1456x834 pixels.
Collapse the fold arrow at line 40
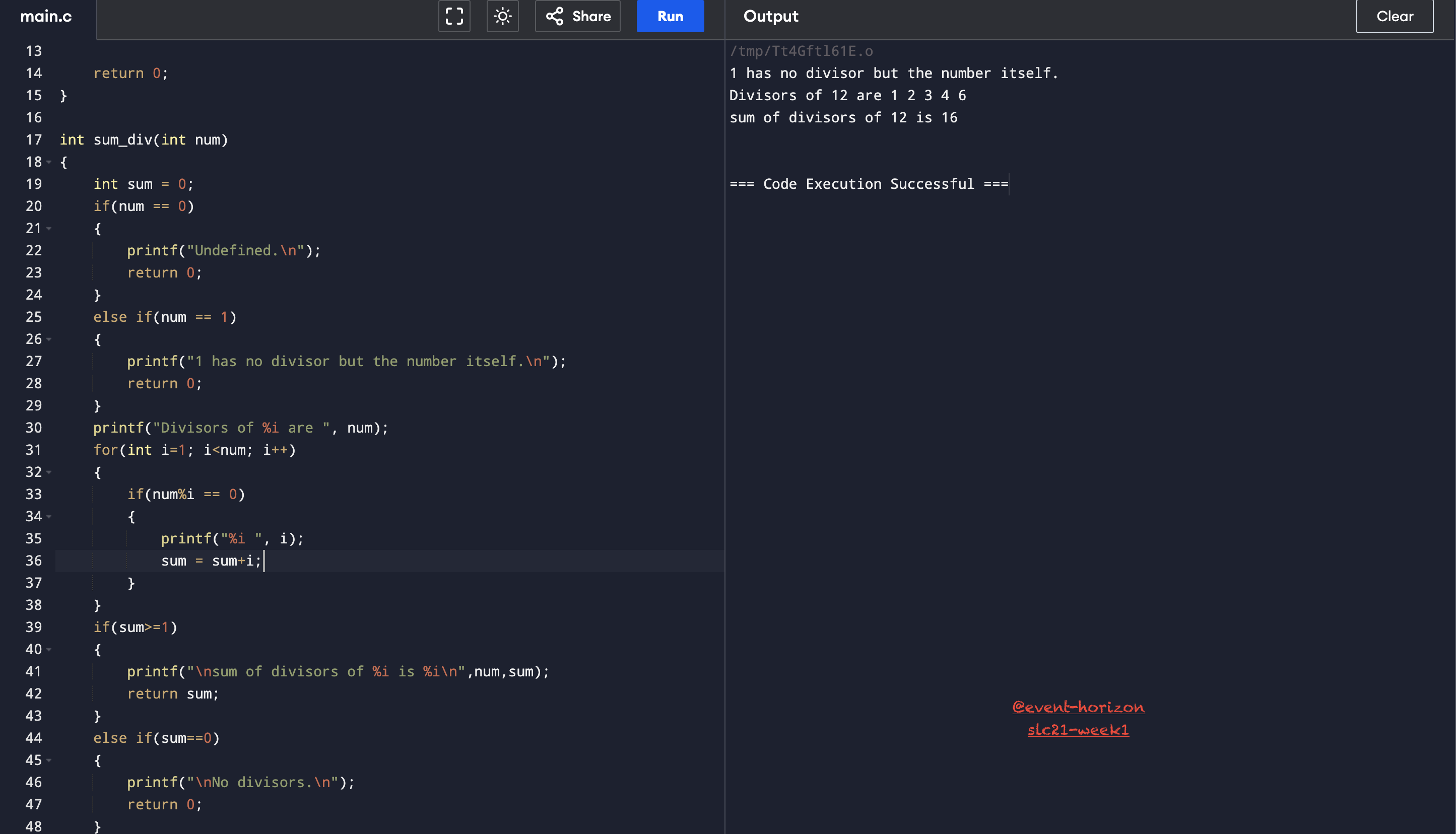coord(49,650)
